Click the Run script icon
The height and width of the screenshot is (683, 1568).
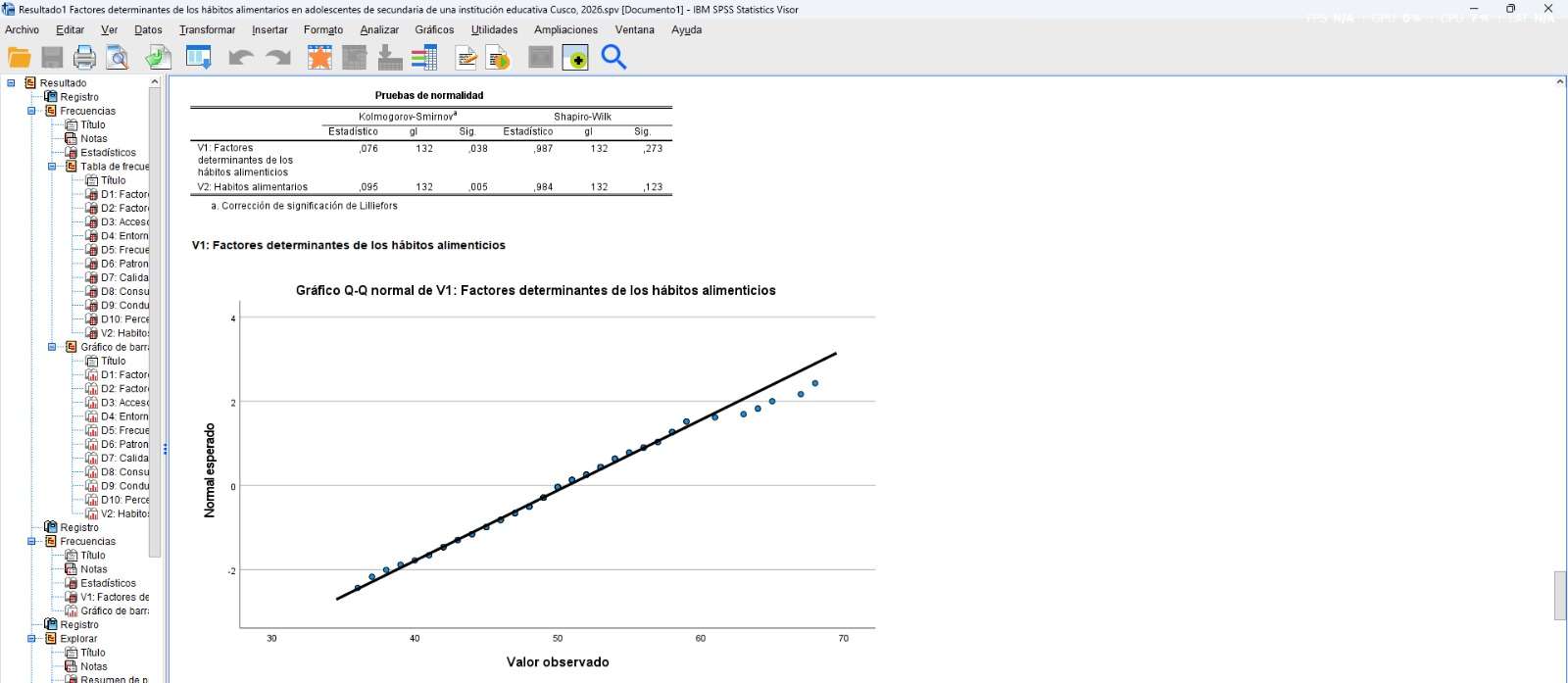(x=499, y=58)
